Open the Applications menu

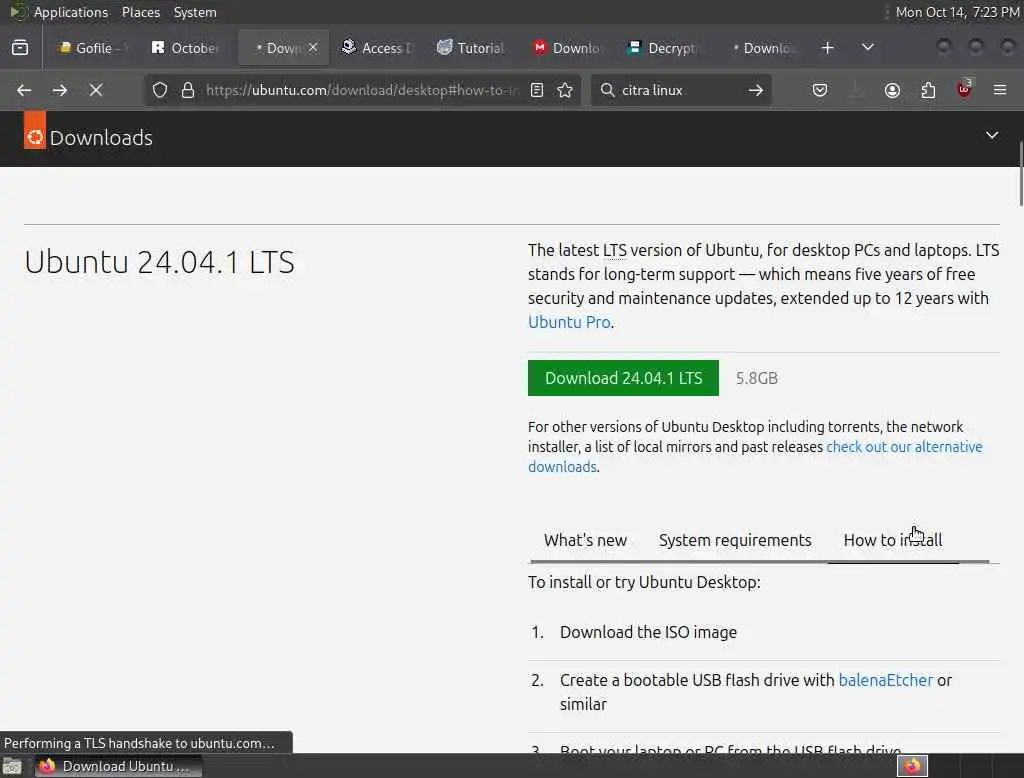tap(71, 12)
